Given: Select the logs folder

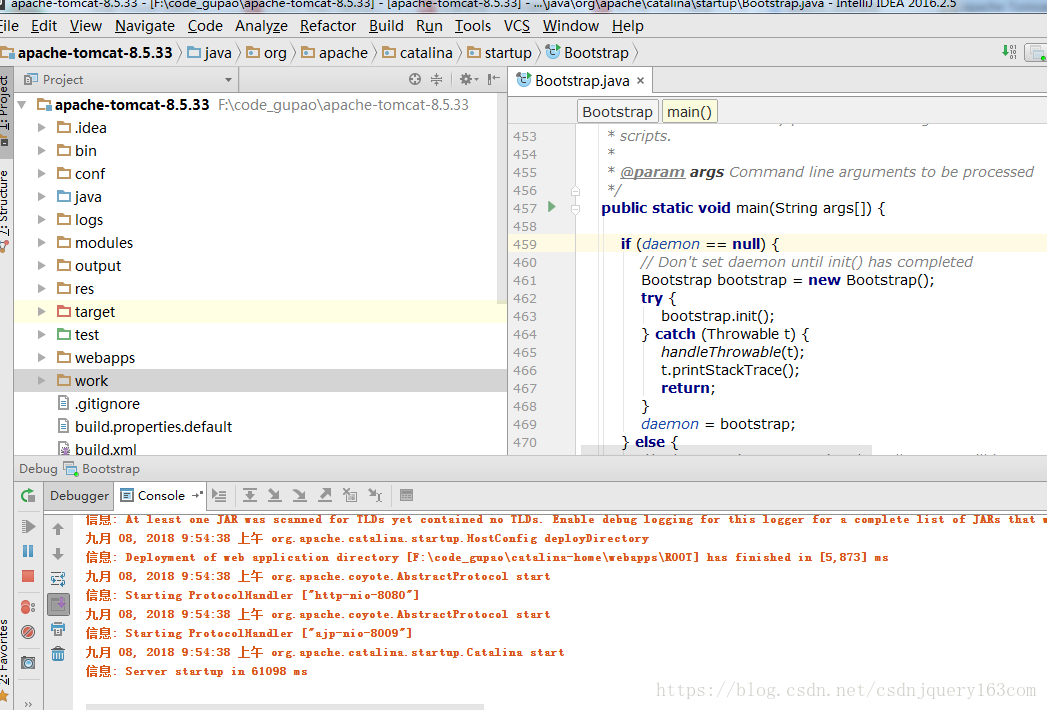Looking at the screenshot, I should point(88,220).
